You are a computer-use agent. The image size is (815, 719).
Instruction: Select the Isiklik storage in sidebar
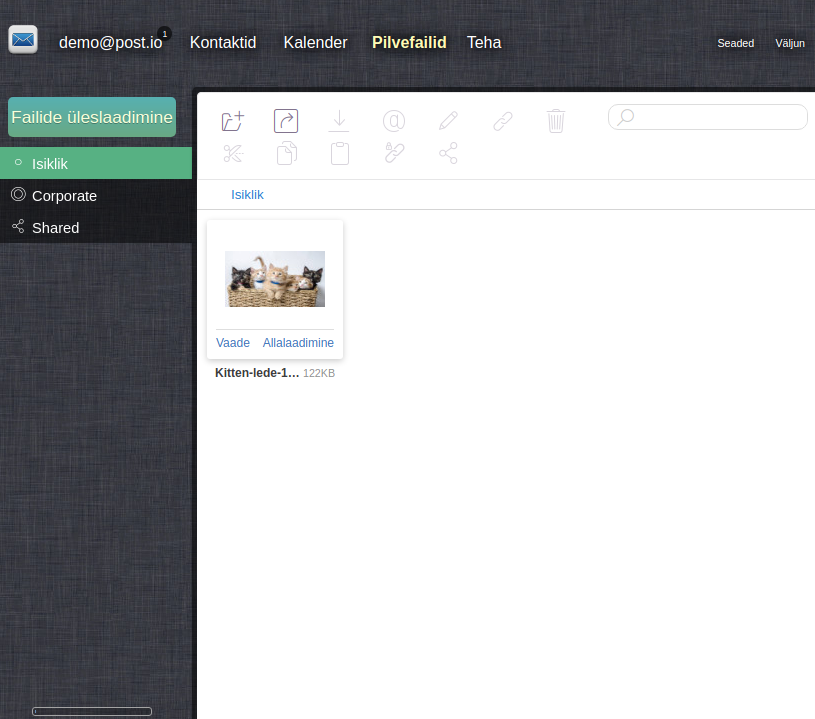coord(96,163)
